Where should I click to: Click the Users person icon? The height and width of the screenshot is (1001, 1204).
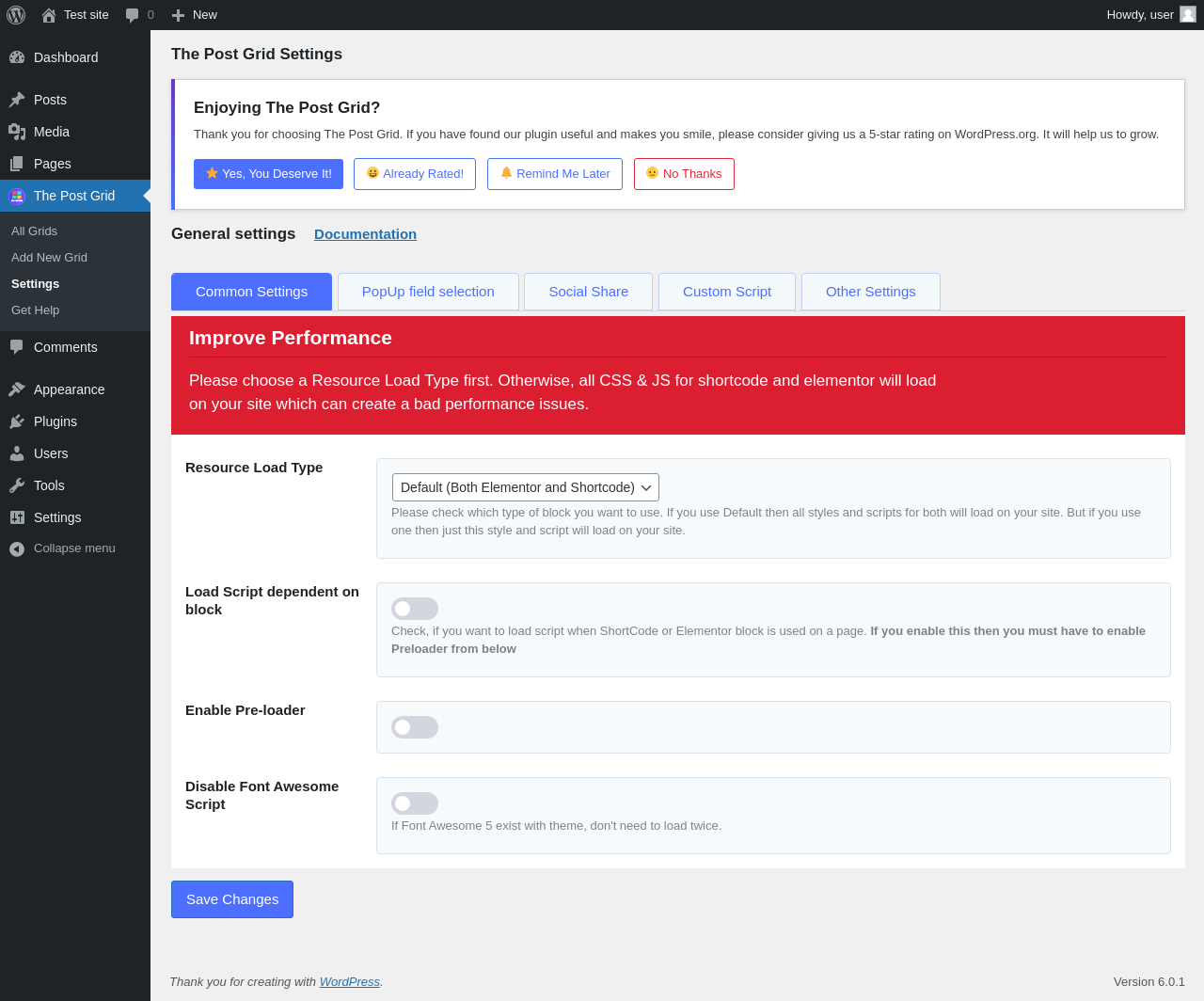pos(17,453)
